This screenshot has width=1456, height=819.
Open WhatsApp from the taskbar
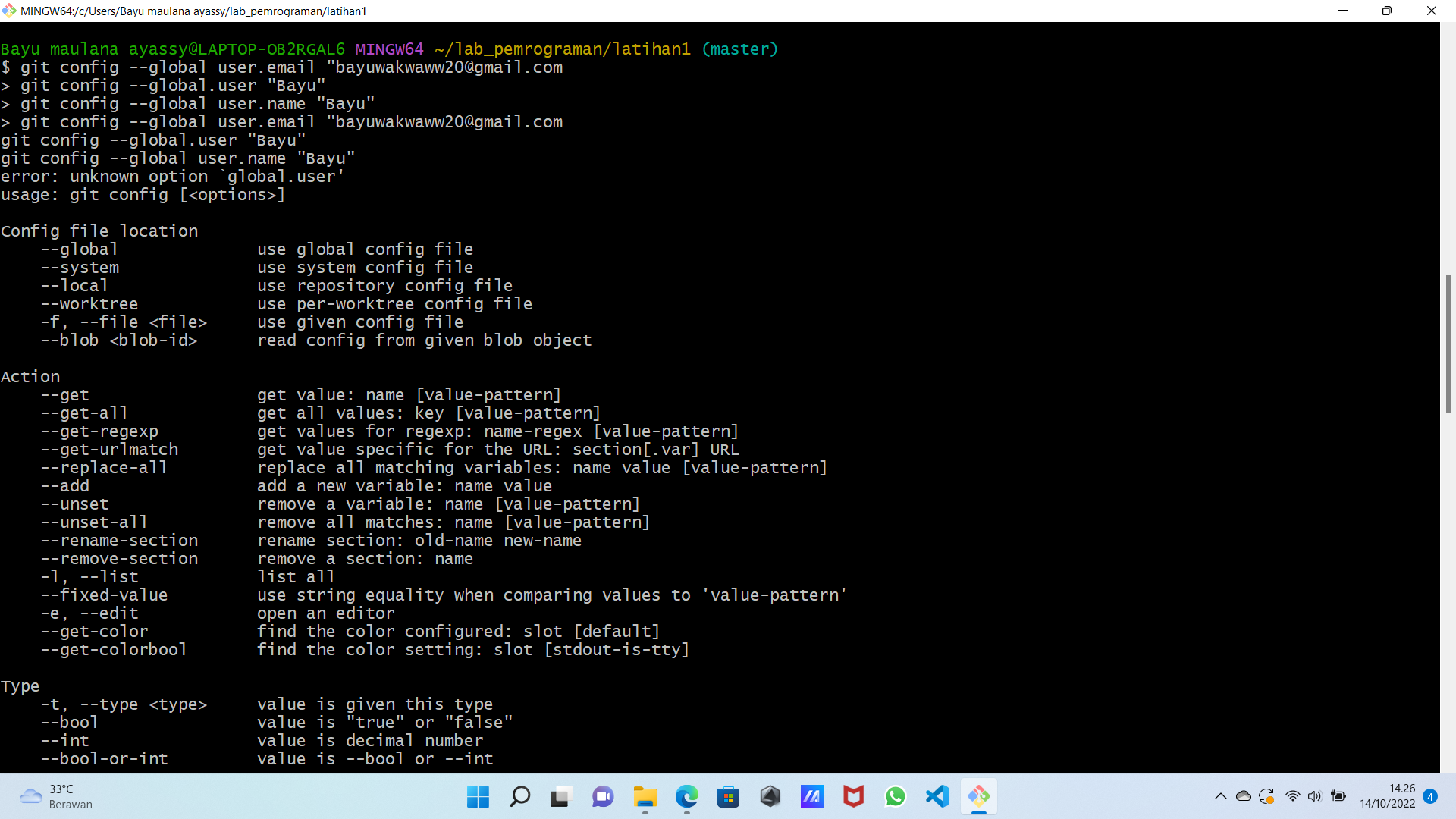click(896, 796)
